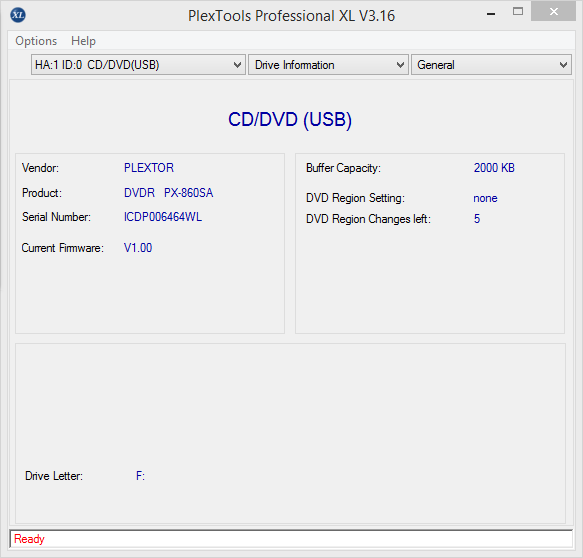This screenshot has width=583, height=558.
Task: Select the CD/DVD (USB) heading text
Action: pyautogui.click(x=290, y=120)
